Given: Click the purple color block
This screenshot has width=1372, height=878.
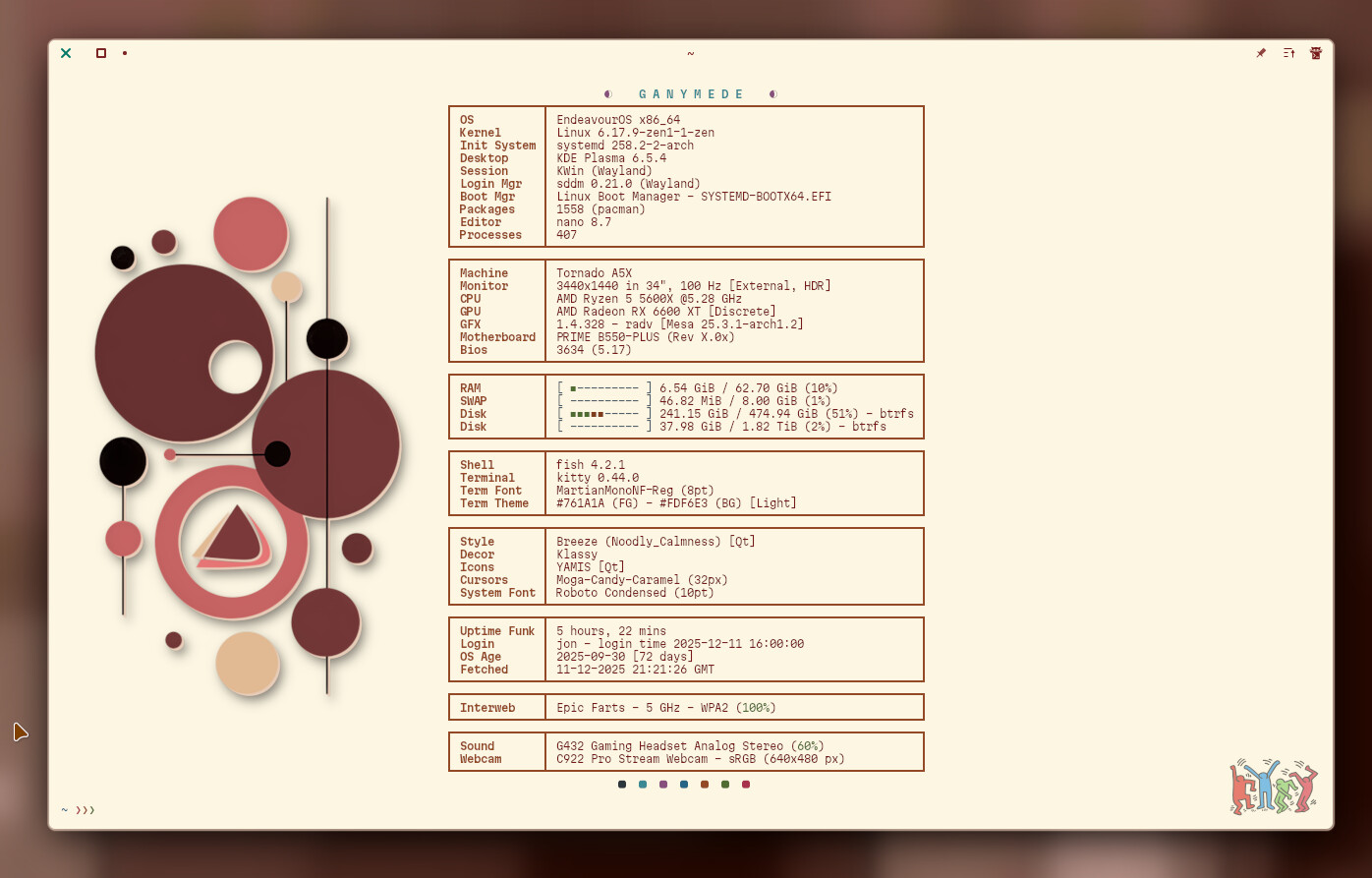Looking at the screenshot, I should coord(663,785).
